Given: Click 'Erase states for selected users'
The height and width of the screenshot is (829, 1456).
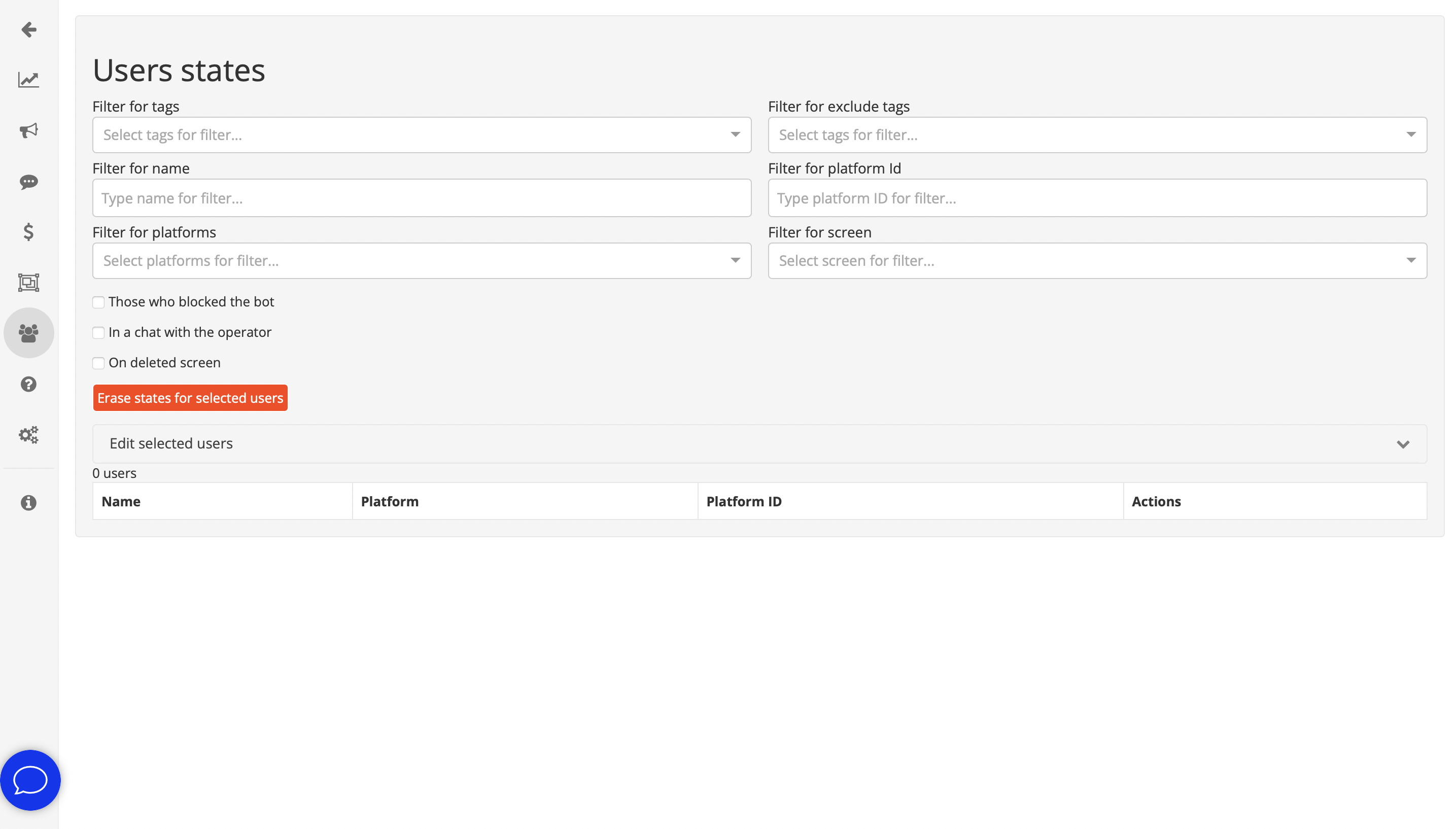Looking at the screenshot, I should tap(190, 397).
